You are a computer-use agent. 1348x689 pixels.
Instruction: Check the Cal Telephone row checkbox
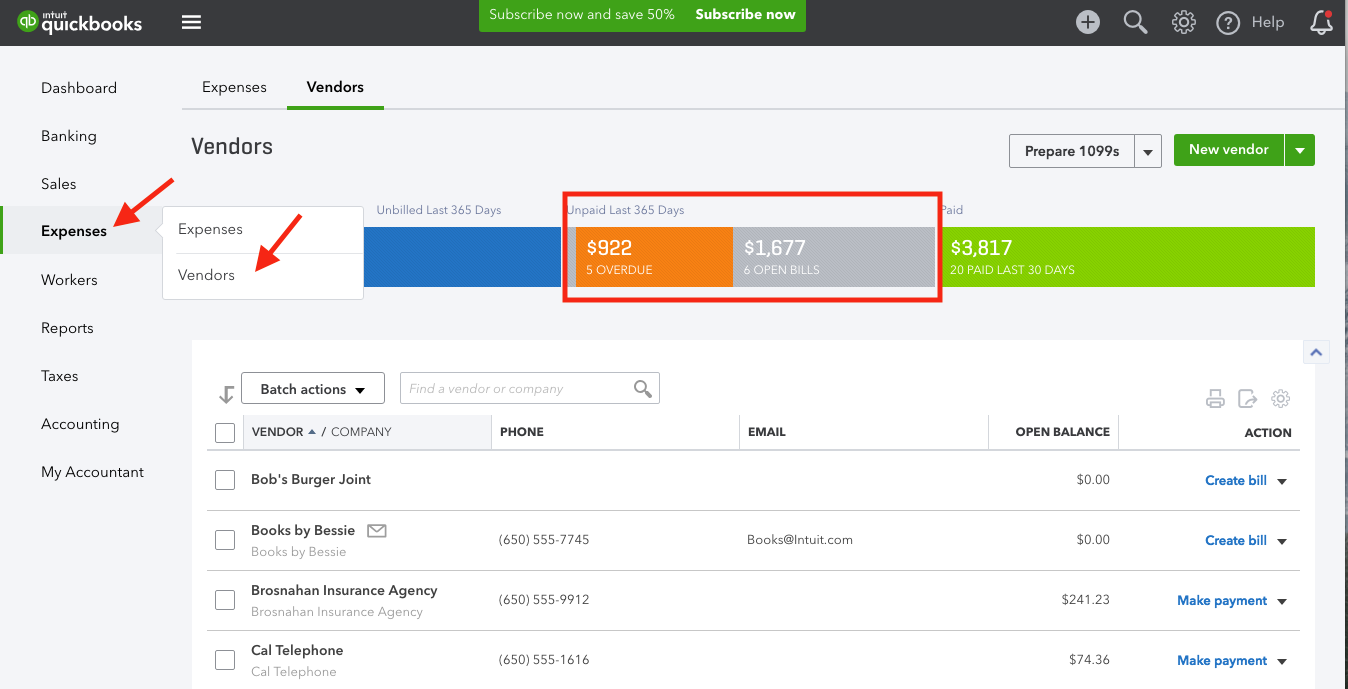click(x=225, y=660)
